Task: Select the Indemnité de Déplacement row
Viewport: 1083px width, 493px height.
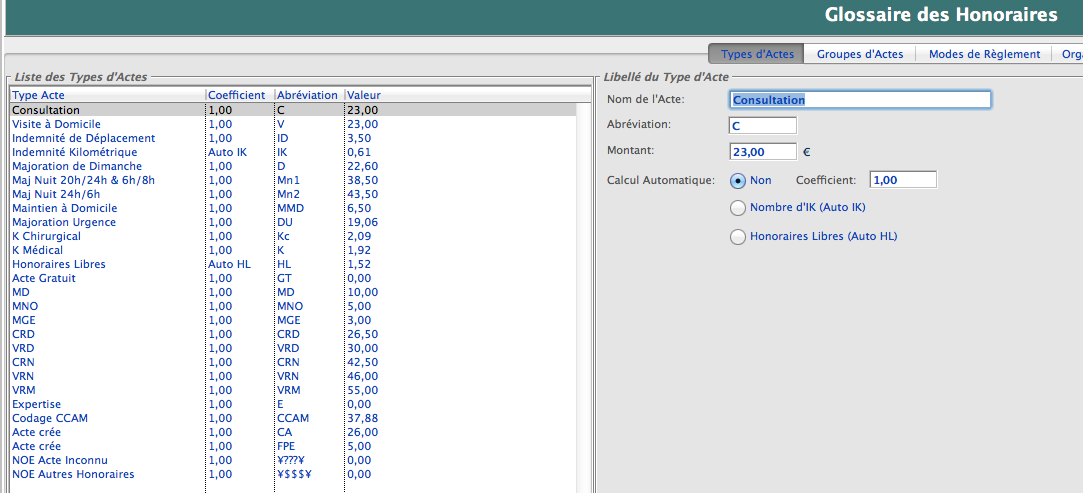Action: pyautogui.click(x=294, y=138)
